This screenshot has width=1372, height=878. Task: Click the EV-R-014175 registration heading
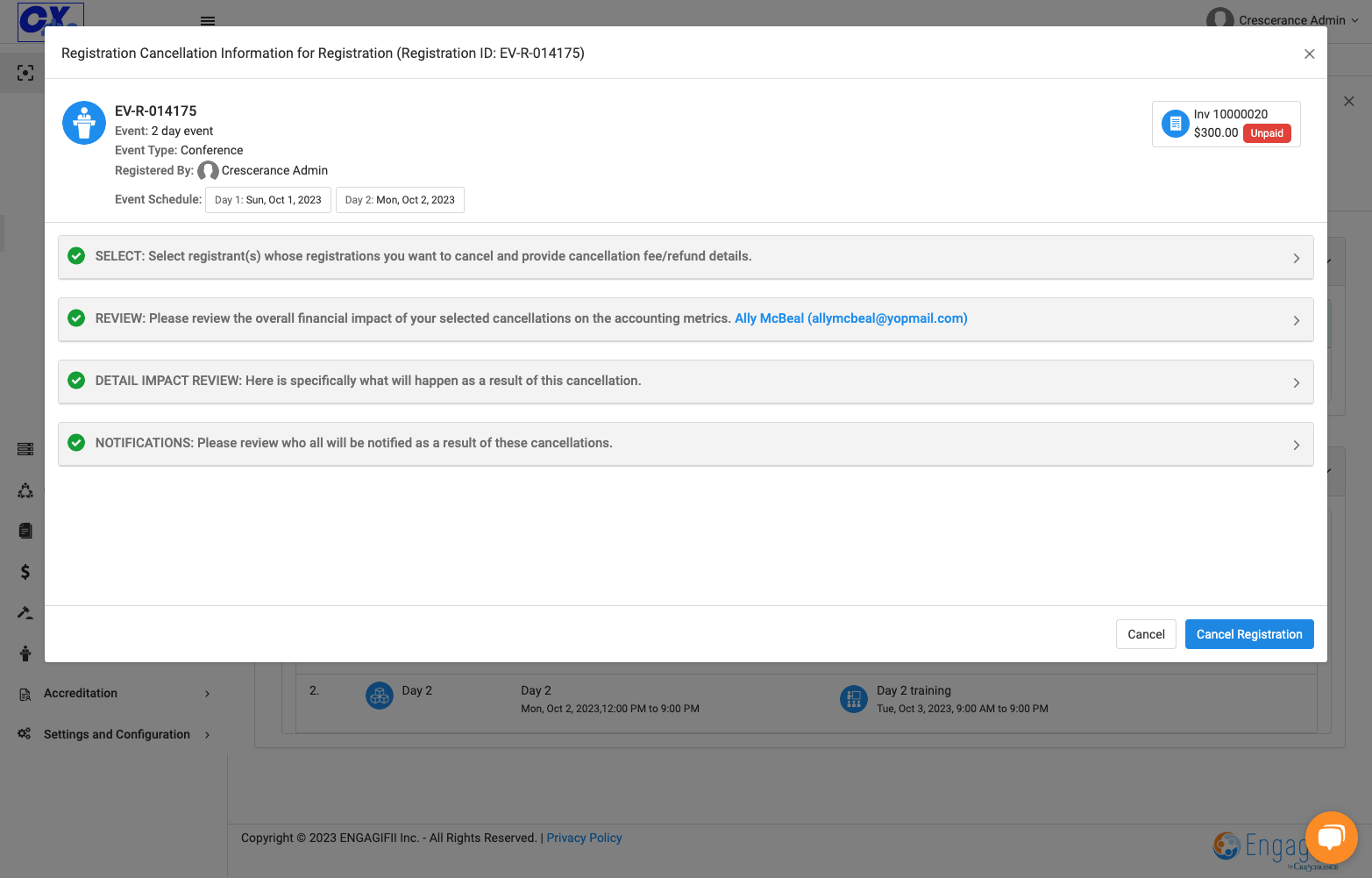pos(156,111)
